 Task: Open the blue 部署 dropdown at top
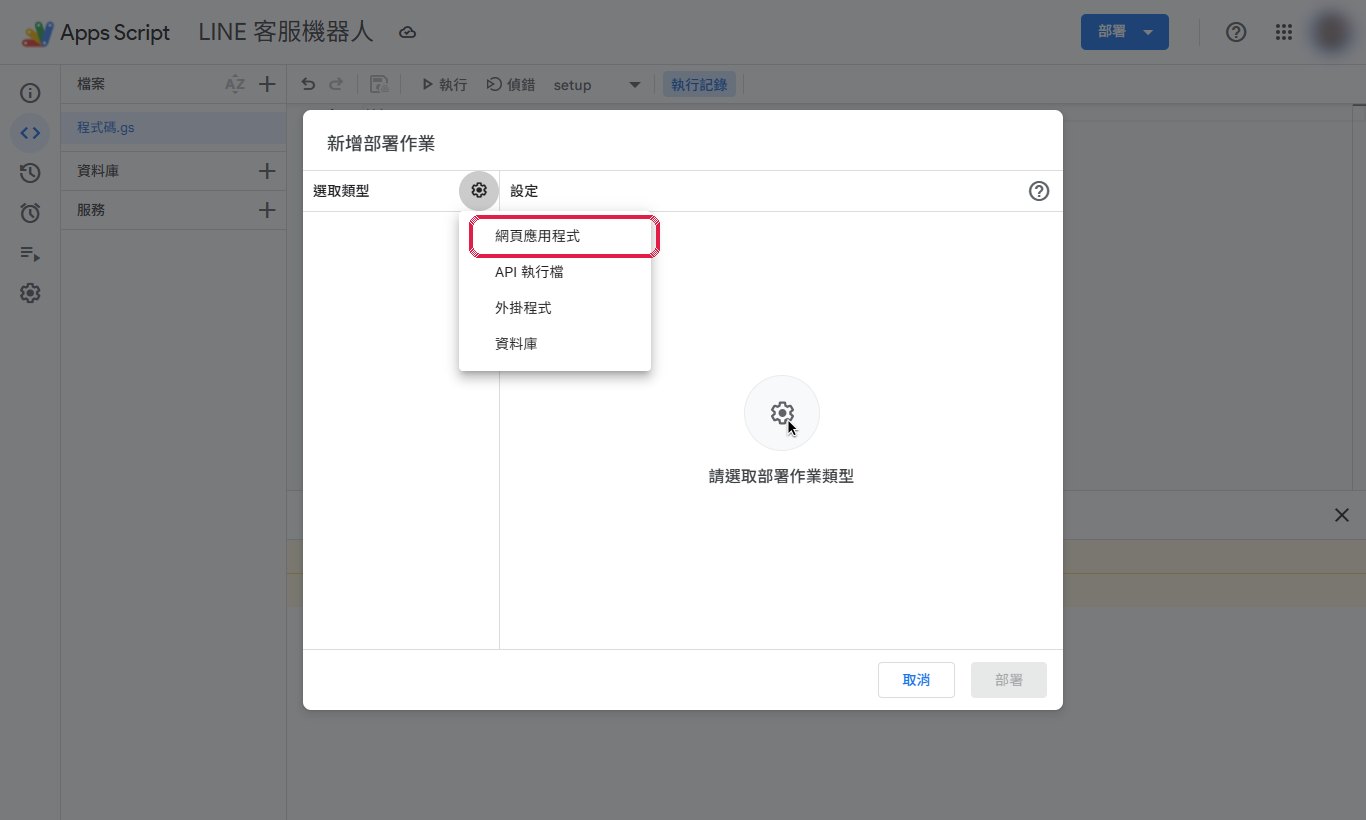point(1125,32)
